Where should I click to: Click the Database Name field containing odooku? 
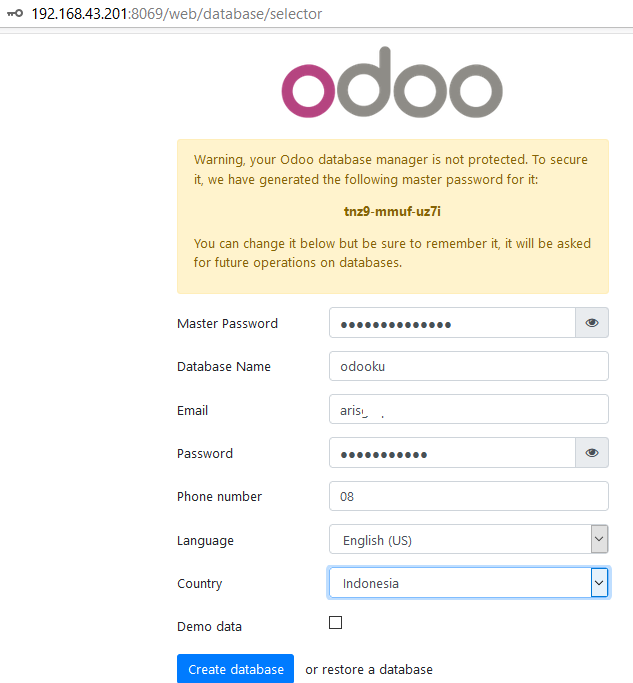(x=469, y=366)
